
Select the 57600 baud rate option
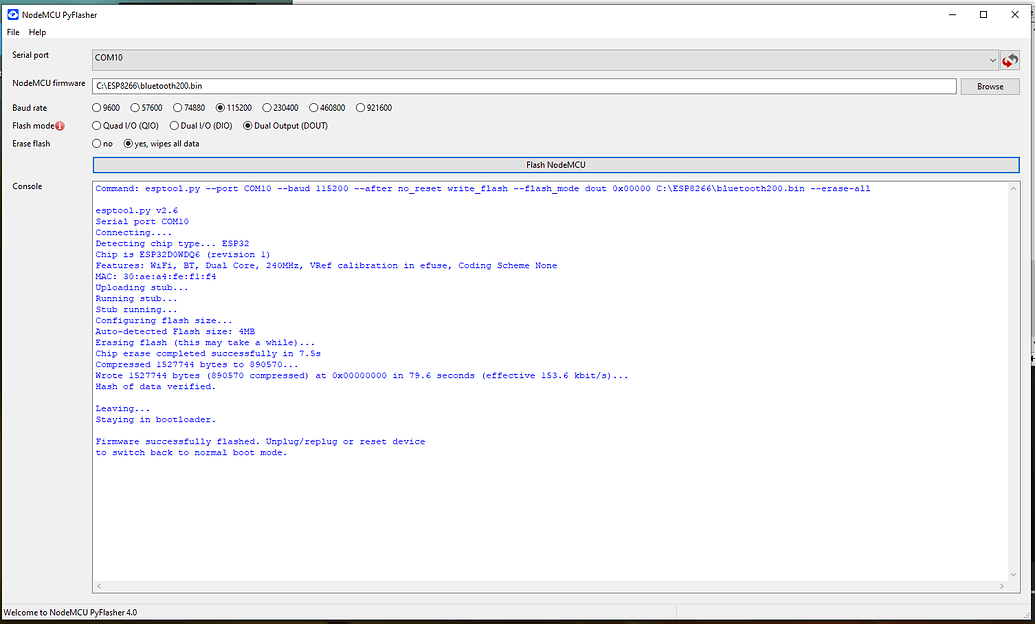pyautogui.click(x=137, y=108)
